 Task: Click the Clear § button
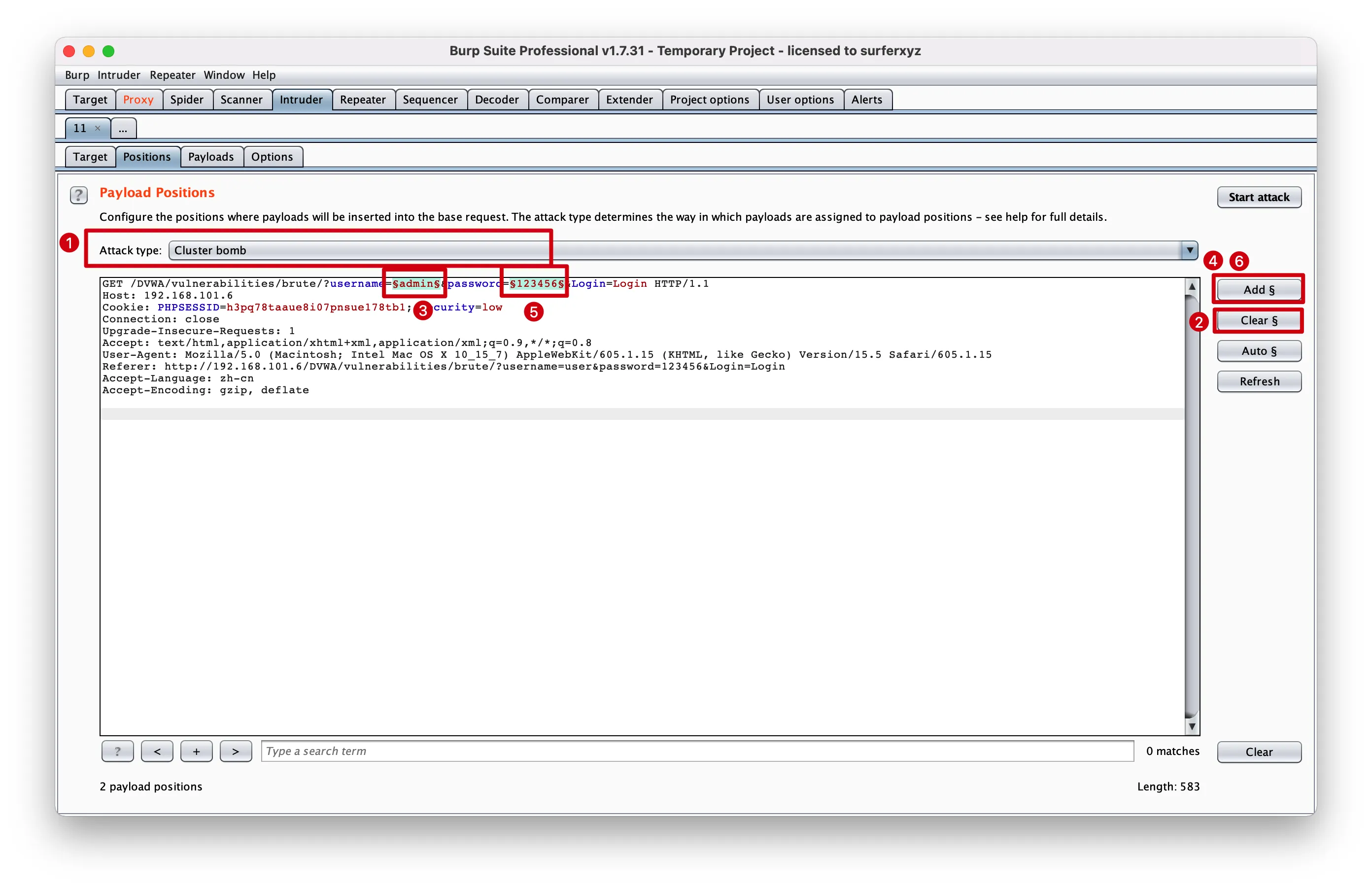pos(1259,320)
